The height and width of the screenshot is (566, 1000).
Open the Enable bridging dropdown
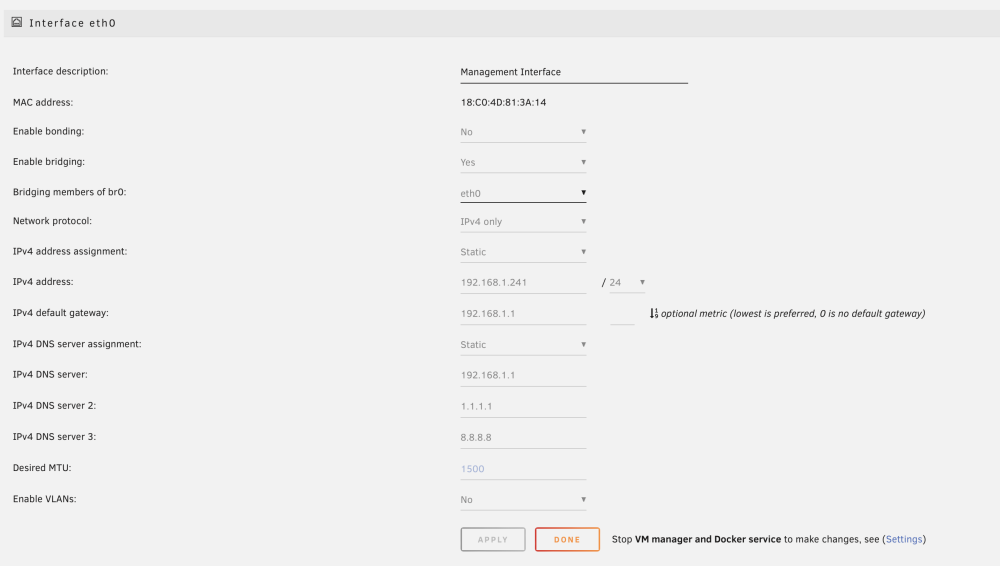(523, 163)
